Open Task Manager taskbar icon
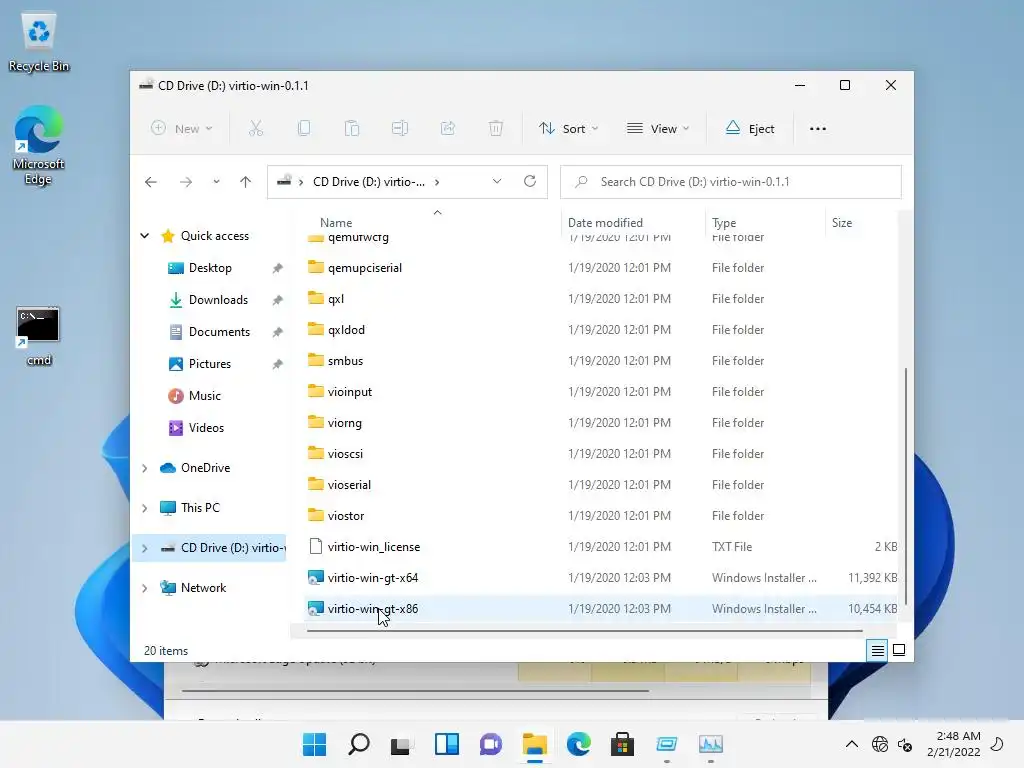This screenshot has width=1024, height=768. pyautogui.click(x=711, y=744)
